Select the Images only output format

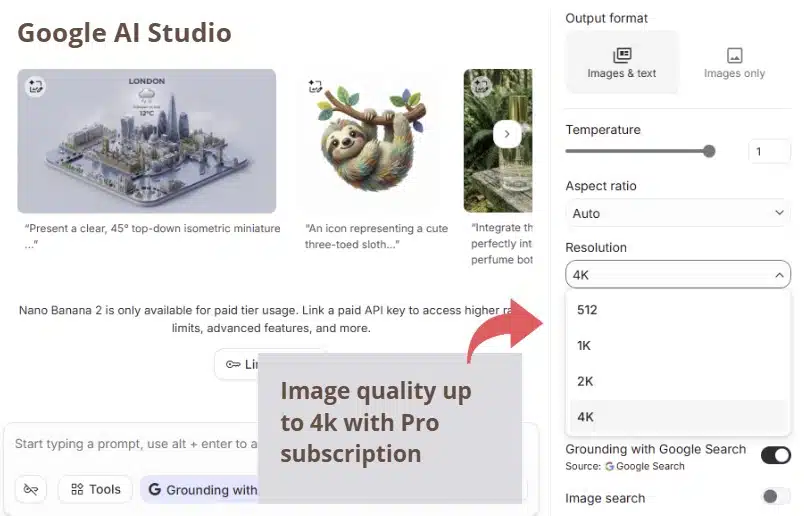pos(734,62)
